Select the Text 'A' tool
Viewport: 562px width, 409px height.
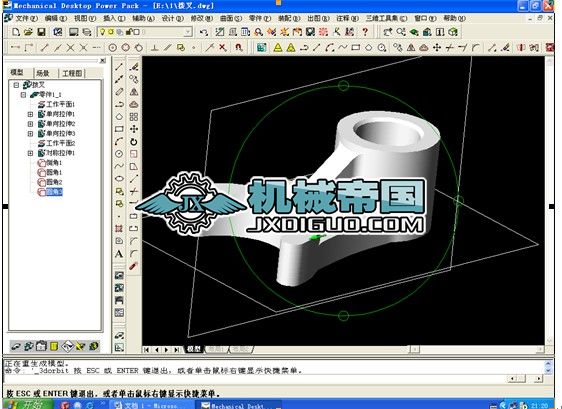(119, 254)
